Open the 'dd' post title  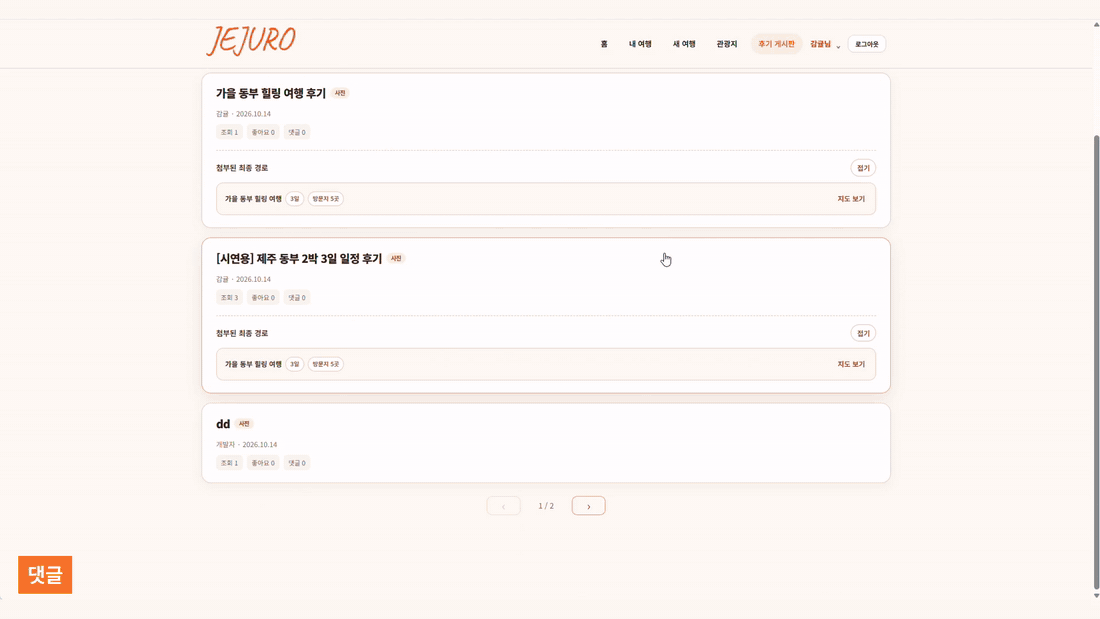click(x=223, y=424)
